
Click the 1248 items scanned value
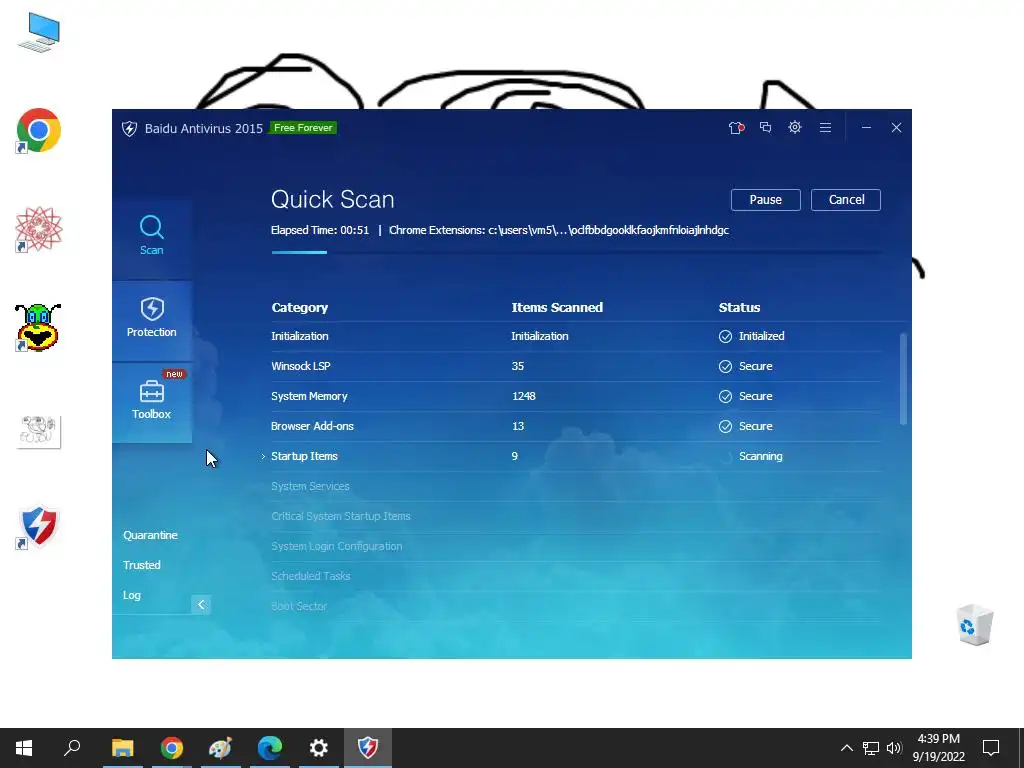click(524, 396)
